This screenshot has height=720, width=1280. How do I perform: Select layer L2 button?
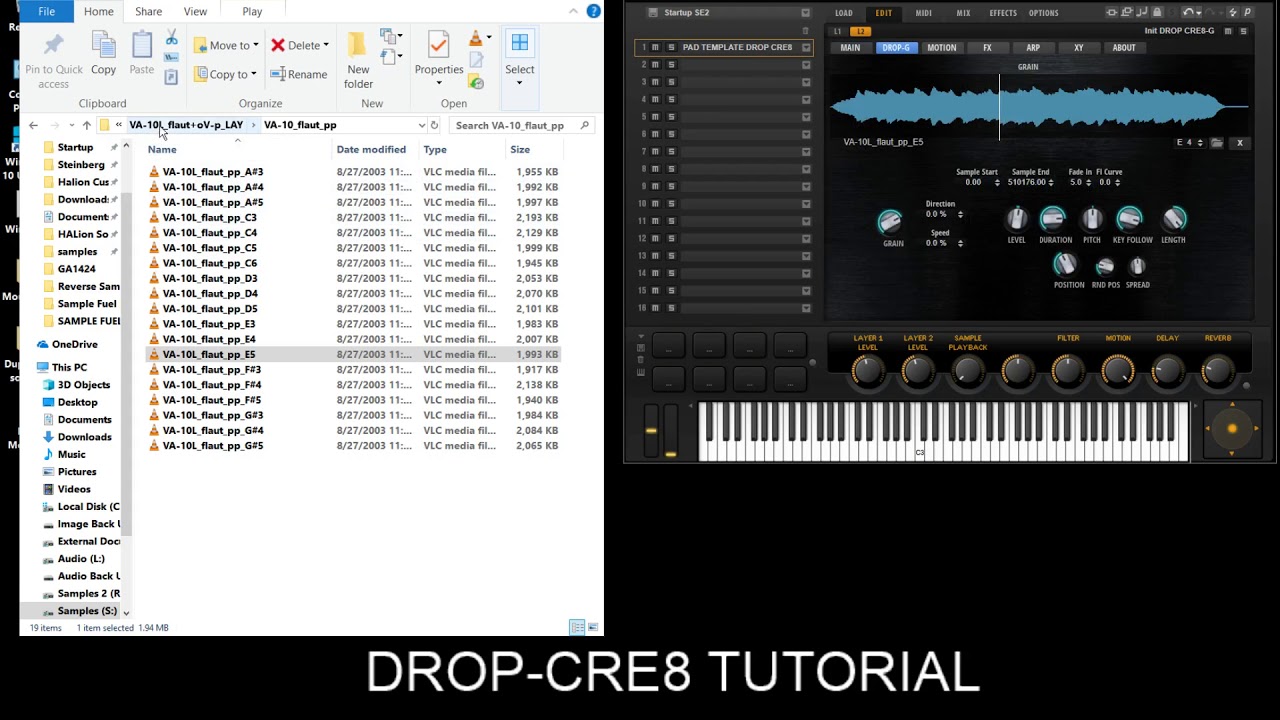[x=859, y=31]
